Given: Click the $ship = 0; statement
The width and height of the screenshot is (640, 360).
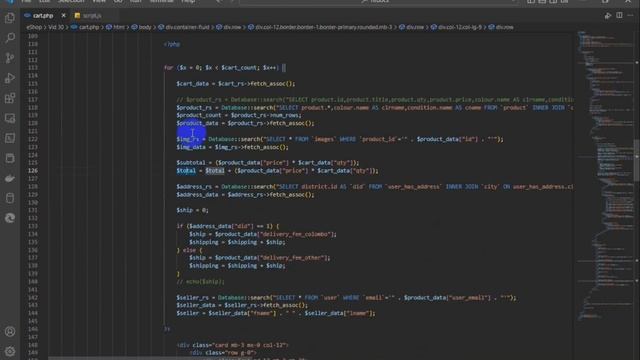Looking at the screenshot, I should (192, 210).
